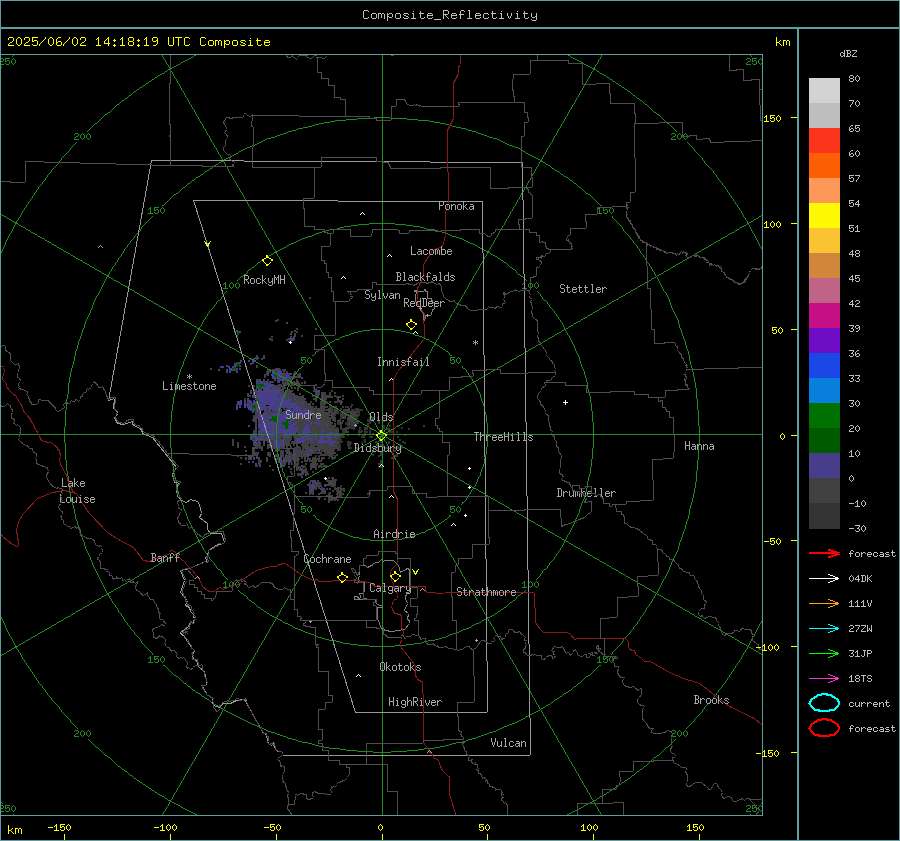Screen dimensions: 900x841
Task: Click the Cochrane town label
Action: pyautogui.click(x=327, y=559)
